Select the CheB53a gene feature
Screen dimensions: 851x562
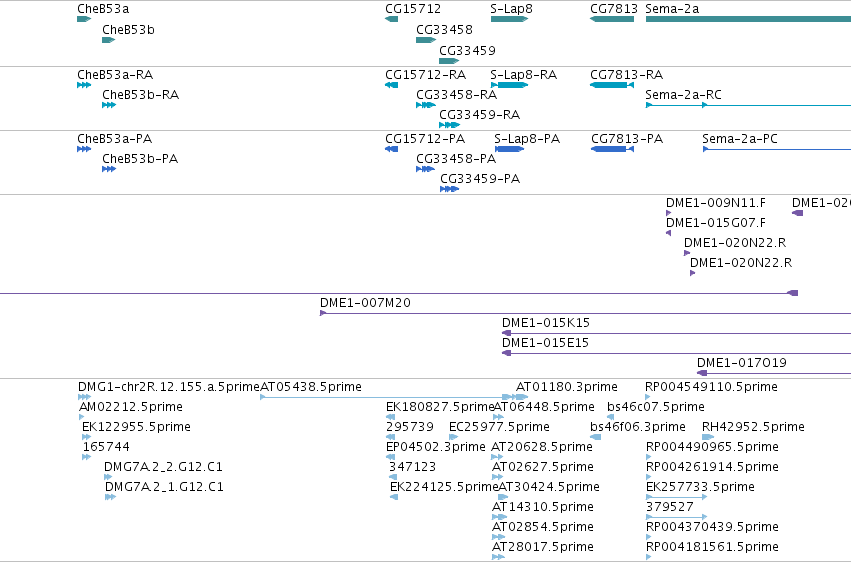(x=84, y=19)
